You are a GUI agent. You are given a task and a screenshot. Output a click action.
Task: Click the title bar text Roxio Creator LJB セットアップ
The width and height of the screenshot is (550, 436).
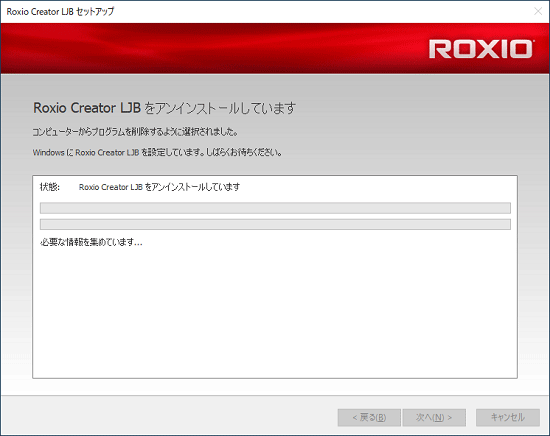60,12
